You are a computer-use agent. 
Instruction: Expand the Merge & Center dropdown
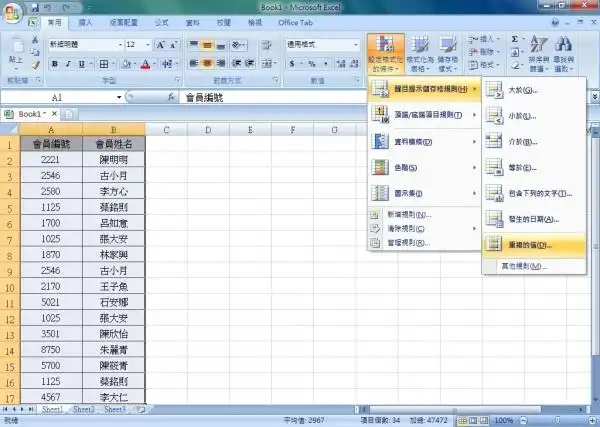pos(275,64)
